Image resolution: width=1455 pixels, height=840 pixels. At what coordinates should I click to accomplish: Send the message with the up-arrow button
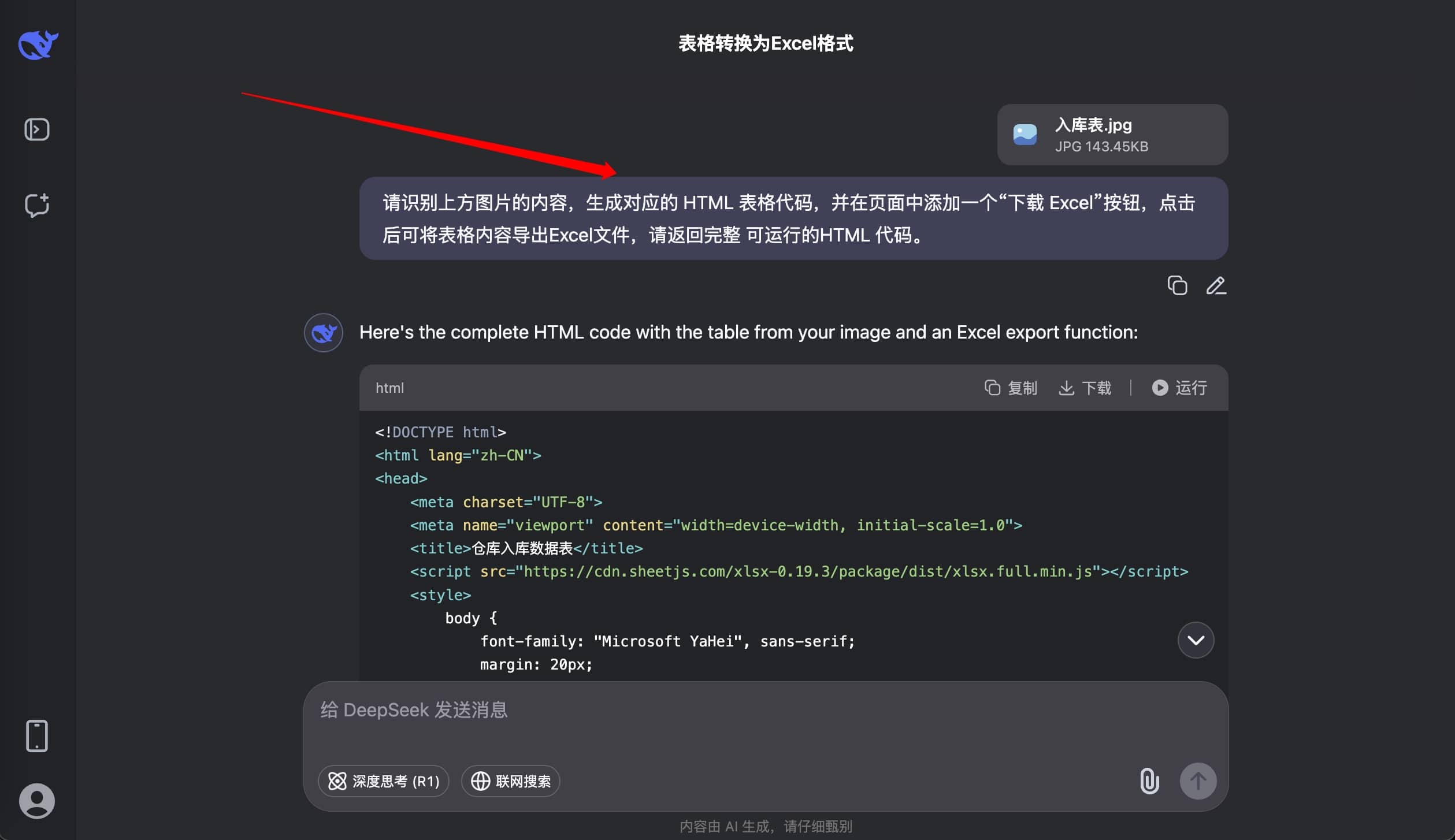click(x=1198, y=781)
